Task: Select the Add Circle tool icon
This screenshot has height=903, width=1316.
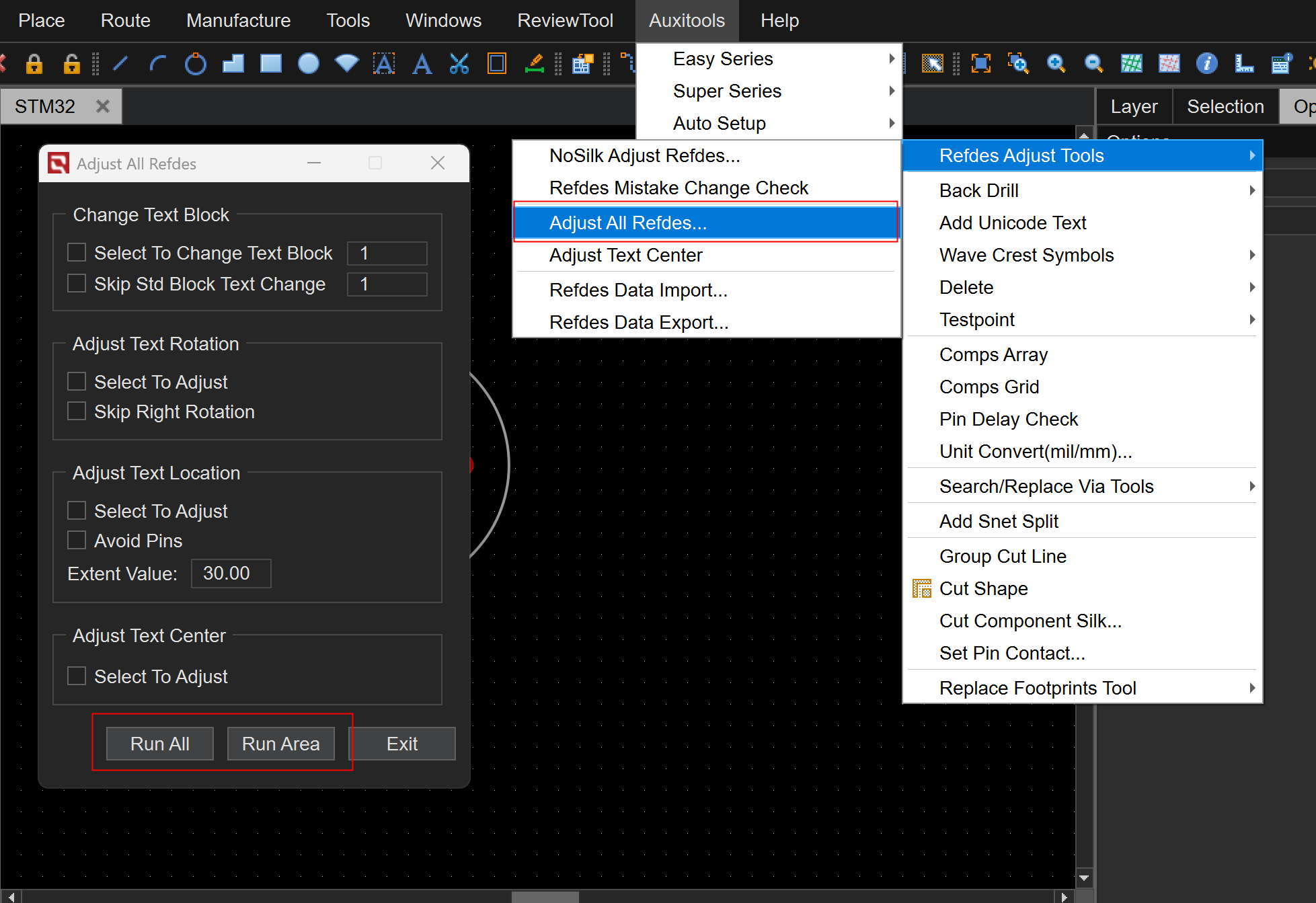Action: tap(195, 64)
